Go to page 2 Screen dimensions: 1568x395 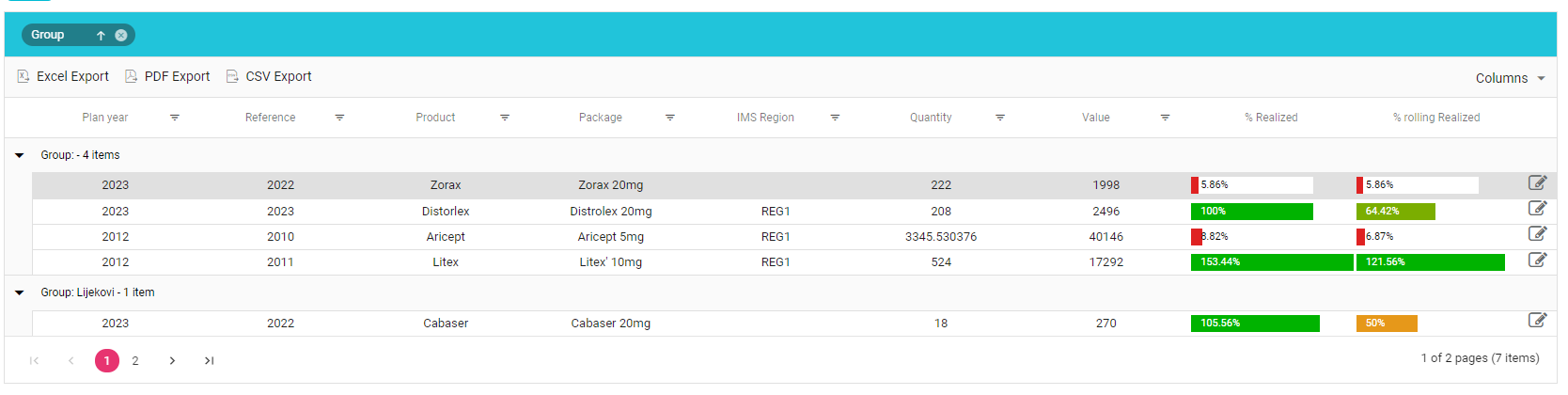pyautogui.click(x=135, y=361)
